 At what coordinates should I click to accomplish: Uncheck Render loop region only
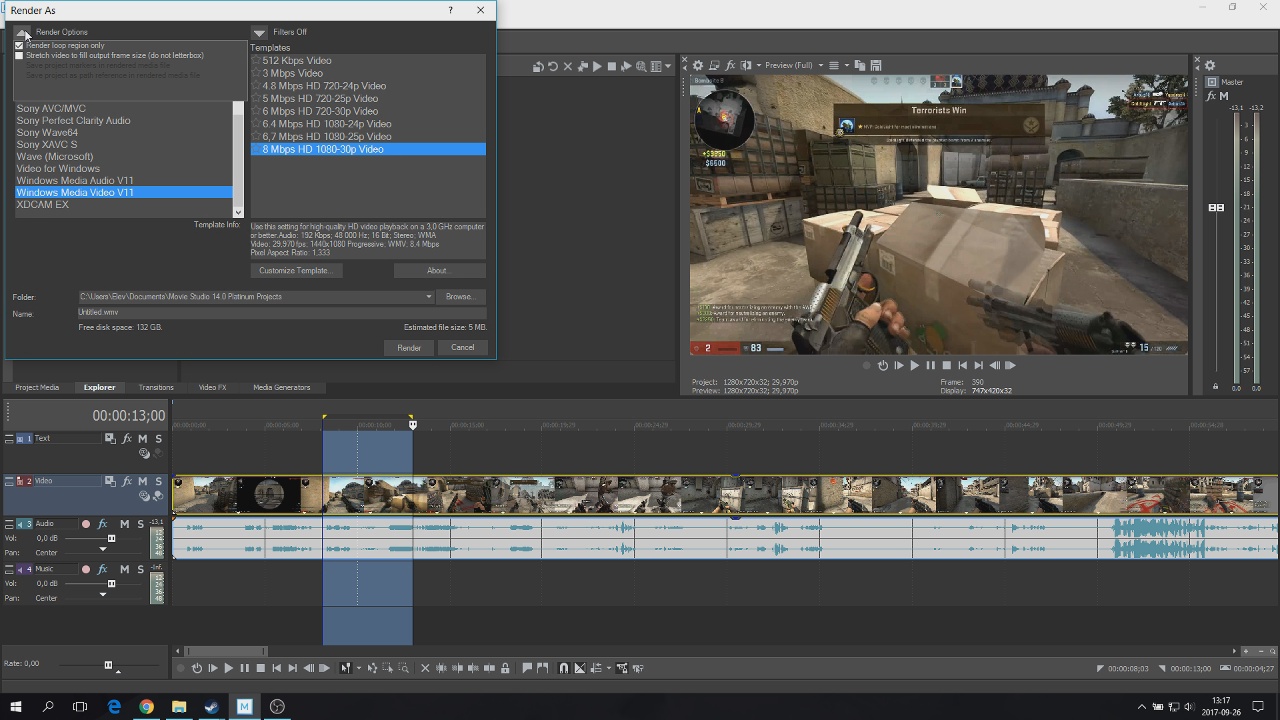(19, 46)
